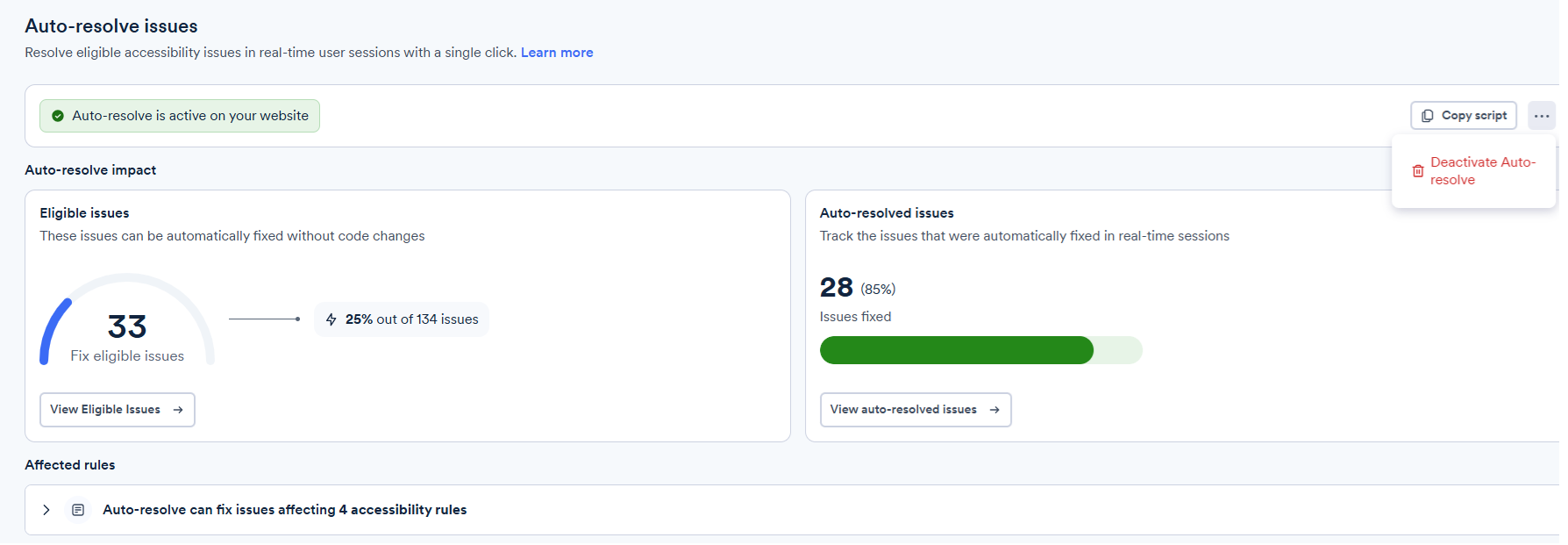Screen dimensions: 1568x545
Task: Click the 25% out of 134 issues badge
Action: tap(402, 319)
